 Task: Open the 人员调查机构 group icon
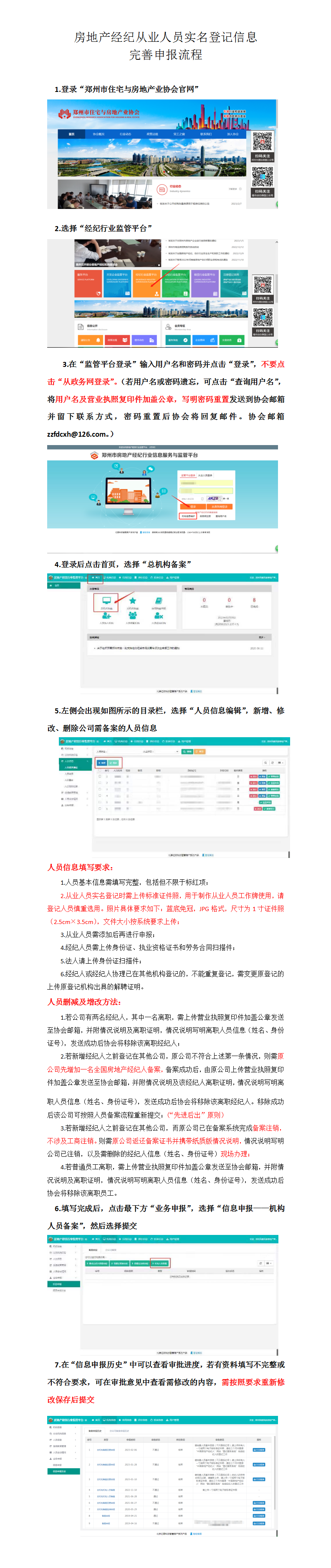coord(132,616)
